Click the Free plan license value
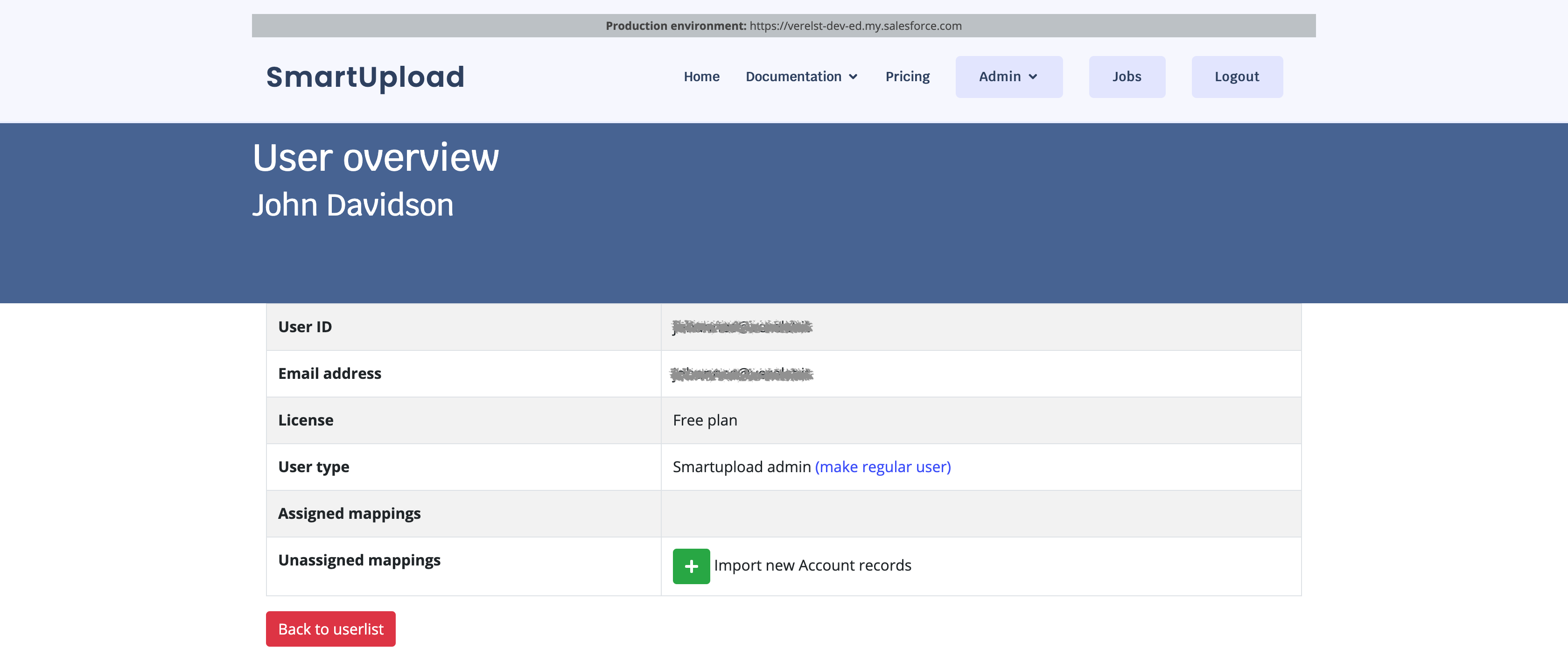 click(705, 421)
